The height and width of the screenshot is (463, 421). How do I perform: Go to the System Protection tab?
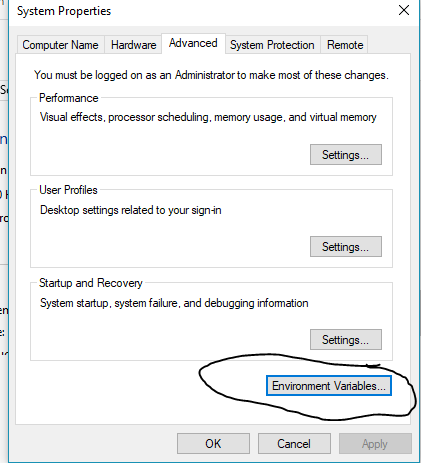click(272, 45)
